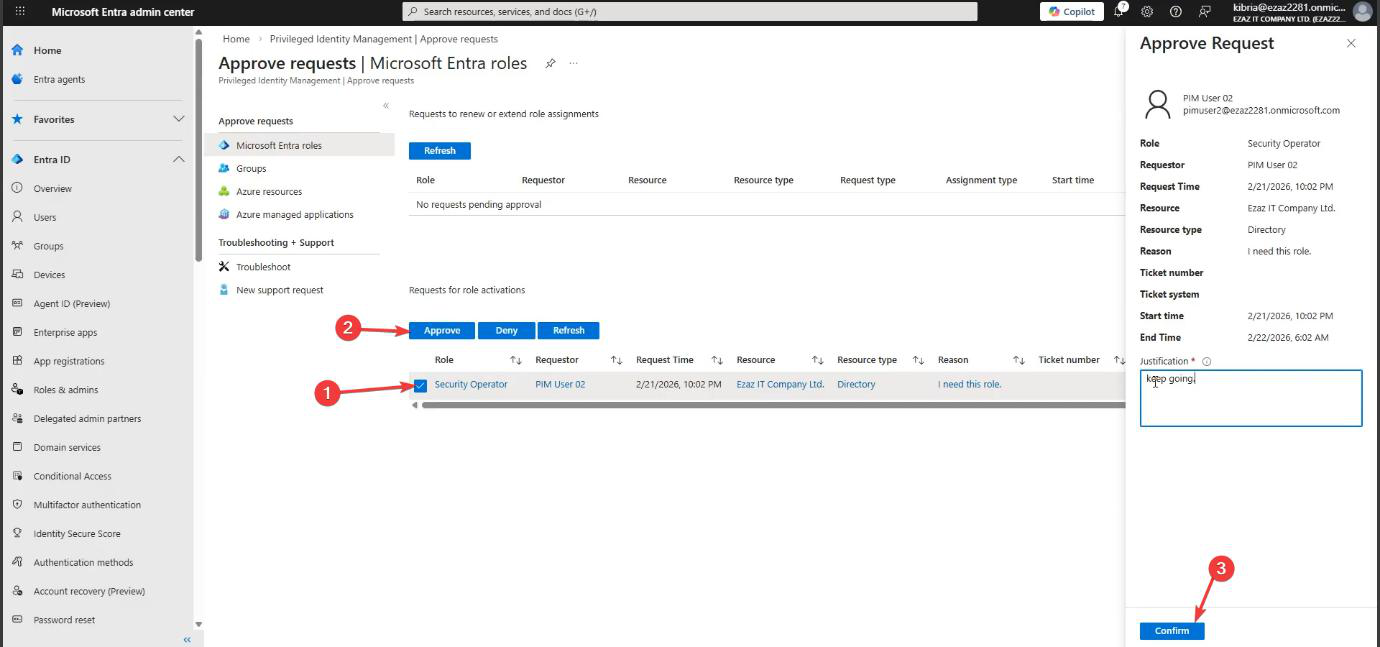
Task: Sort by Role column arrows
Action: pos(516,360)
